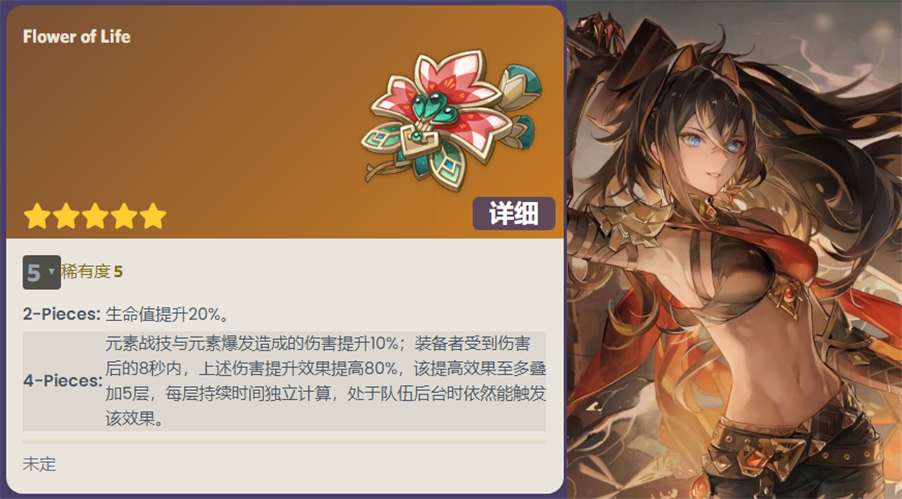Screen dimensions: 902x499
Task: Select the second gold star
Action: (66, 216)
